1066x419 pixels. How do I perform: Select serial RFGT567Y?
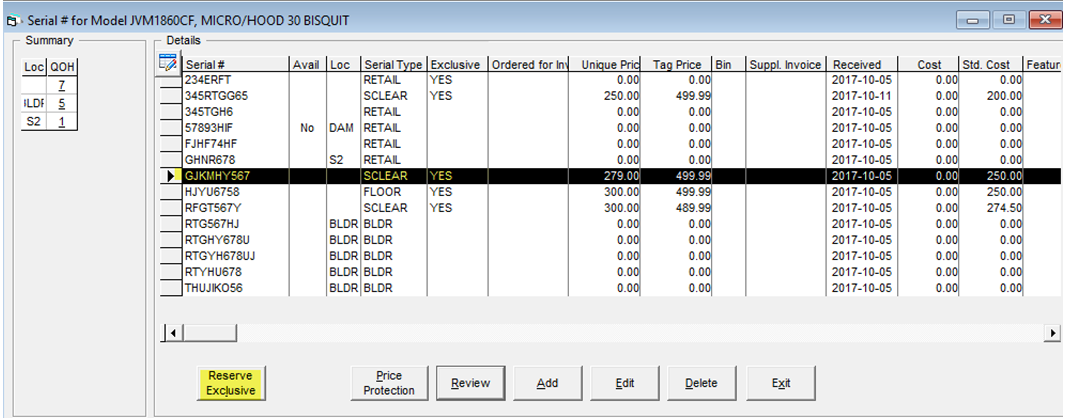236,207
